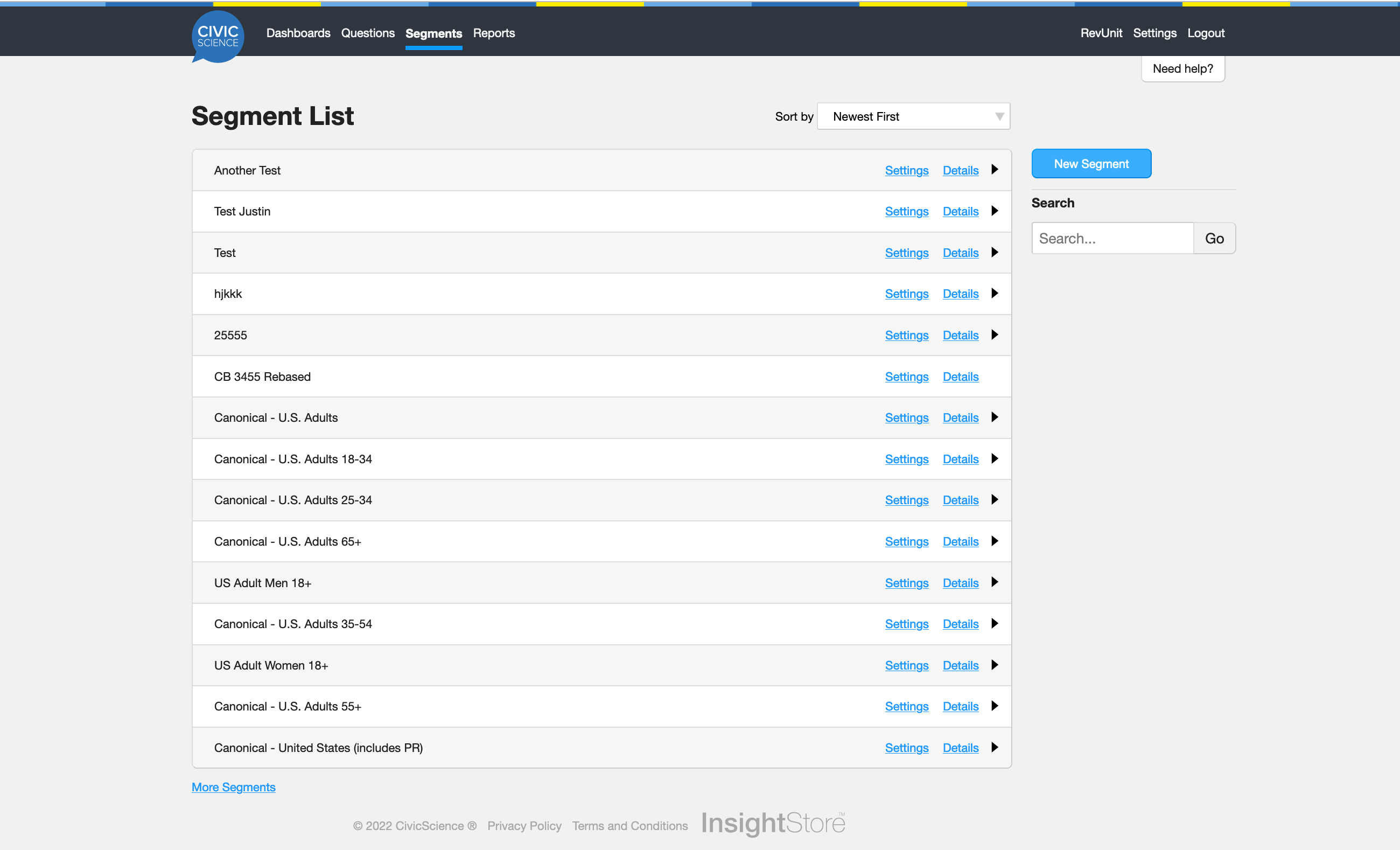Click the New Segment button
The image size is (1400, 850).
(1091, 164)
